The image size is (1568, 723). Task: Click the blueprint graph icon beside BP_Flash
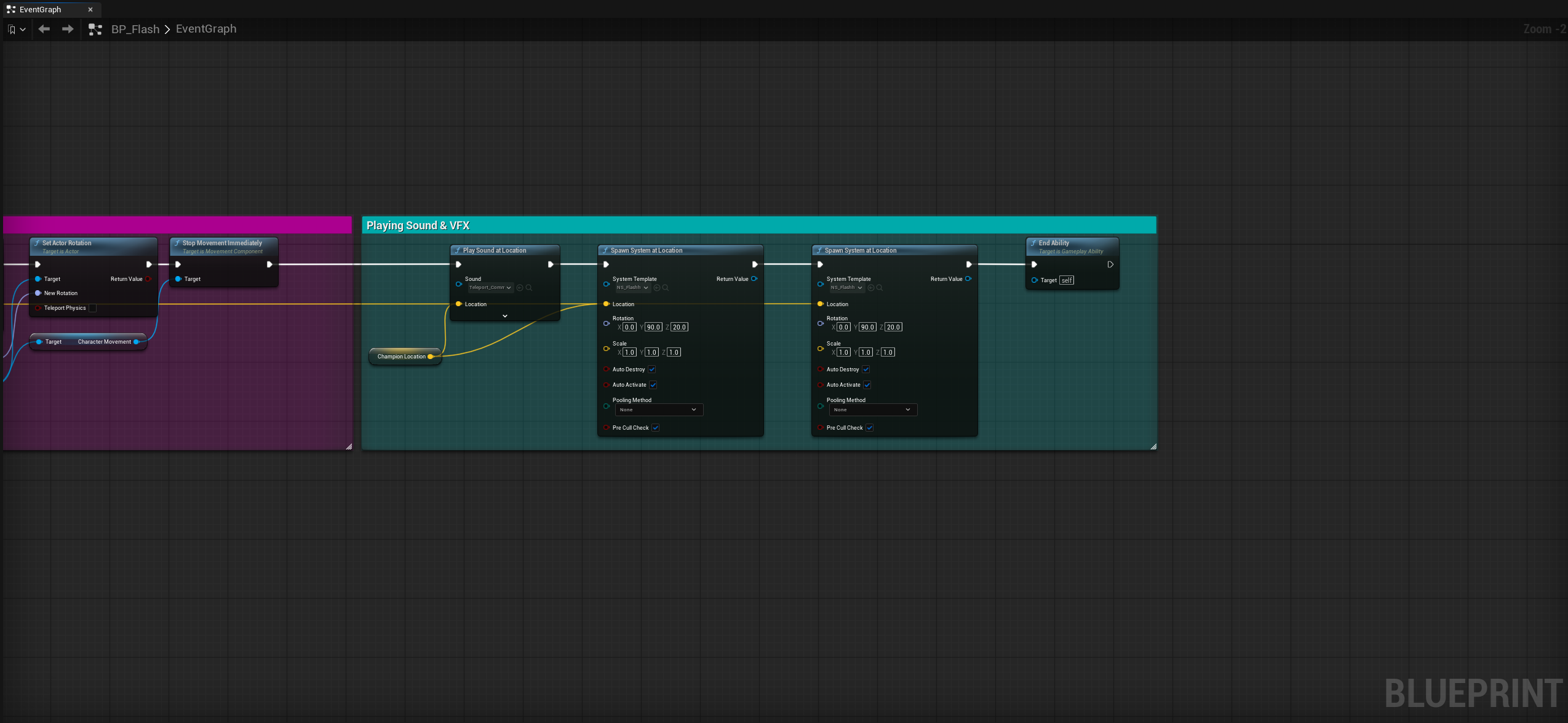95,29
